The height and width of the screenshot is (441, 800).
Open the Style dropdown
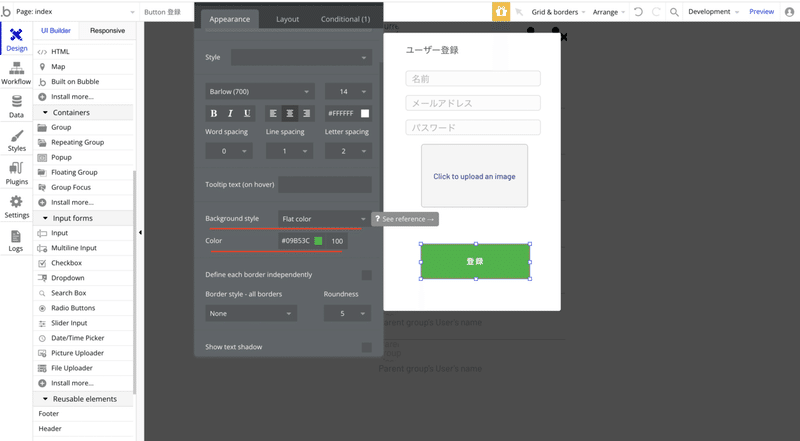point(301,57)
